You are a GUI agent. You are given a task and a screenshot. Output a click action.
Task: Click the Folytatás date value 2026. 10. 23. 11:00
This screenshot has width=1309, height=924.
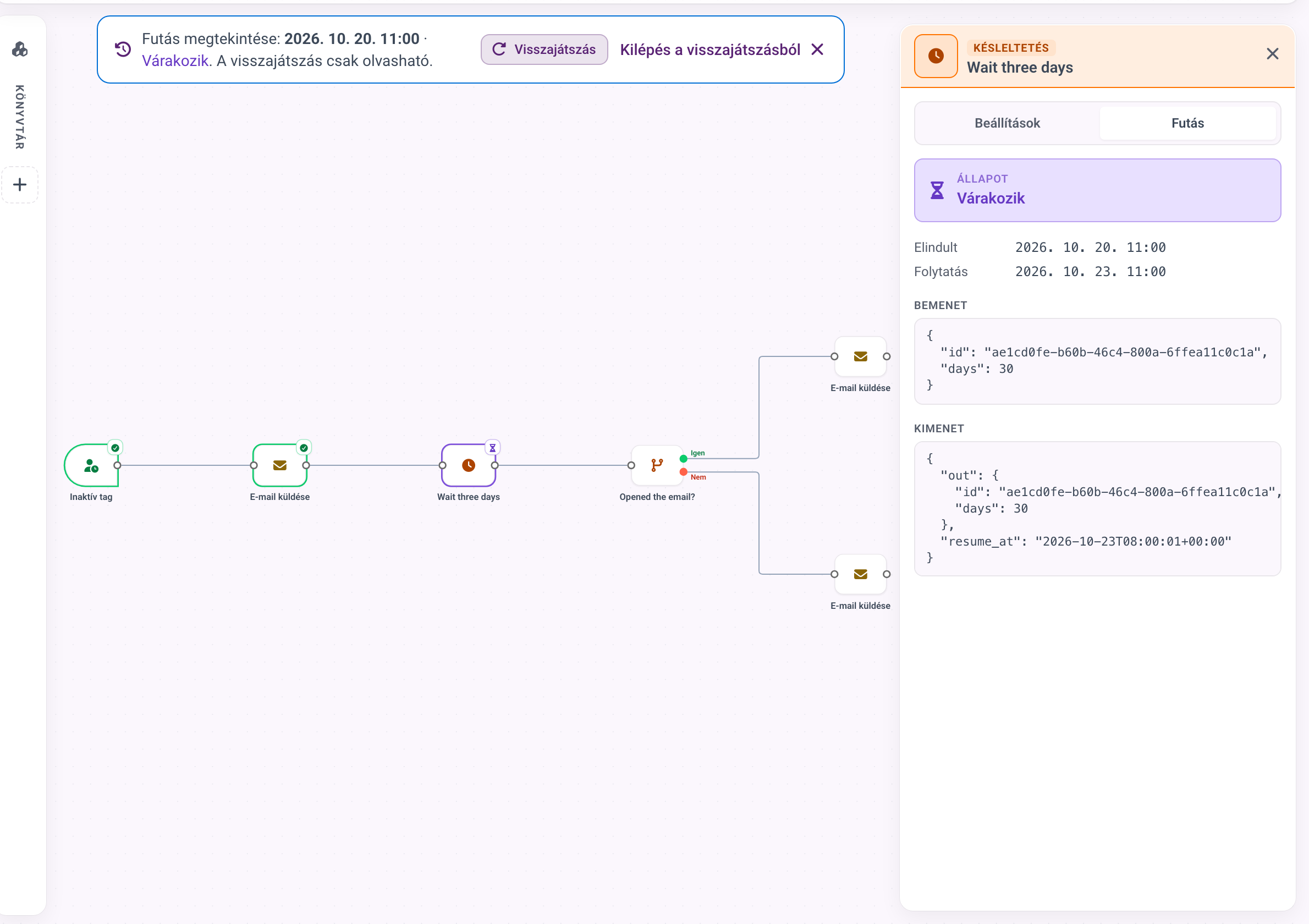coord(1090,271)
